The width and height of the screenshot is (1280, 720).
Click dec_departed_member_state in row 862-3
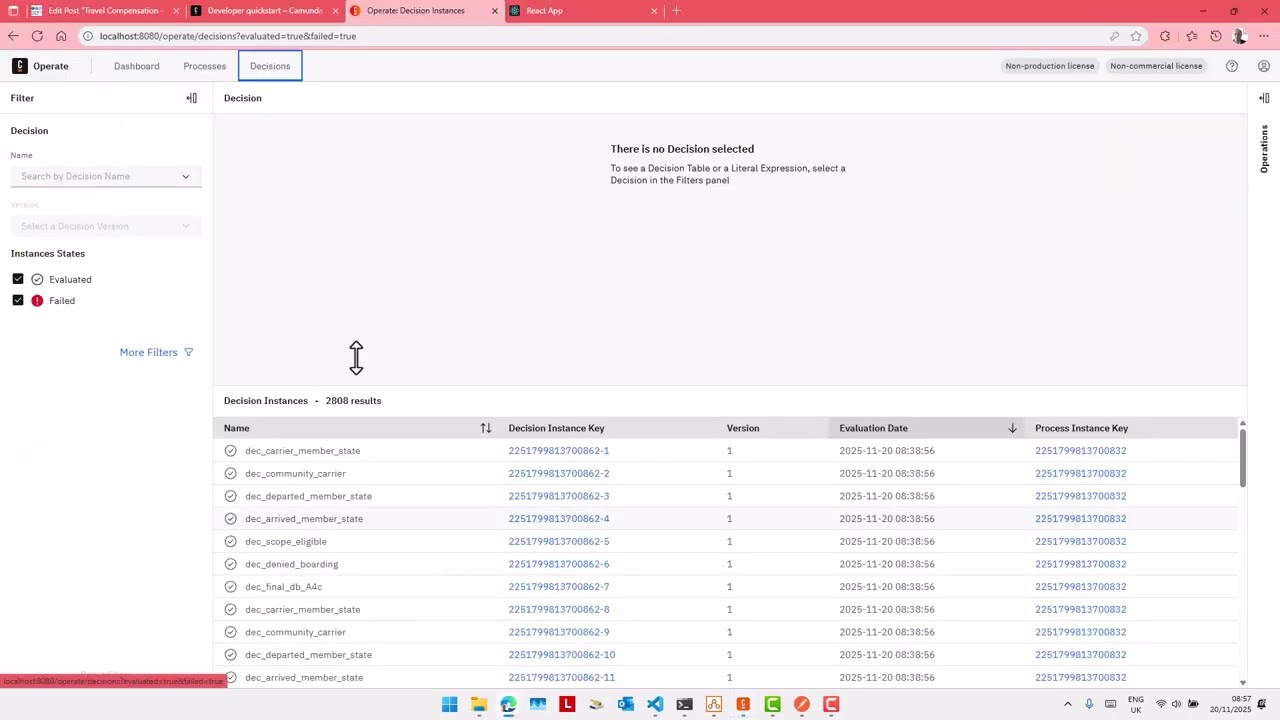click(308, 496)
